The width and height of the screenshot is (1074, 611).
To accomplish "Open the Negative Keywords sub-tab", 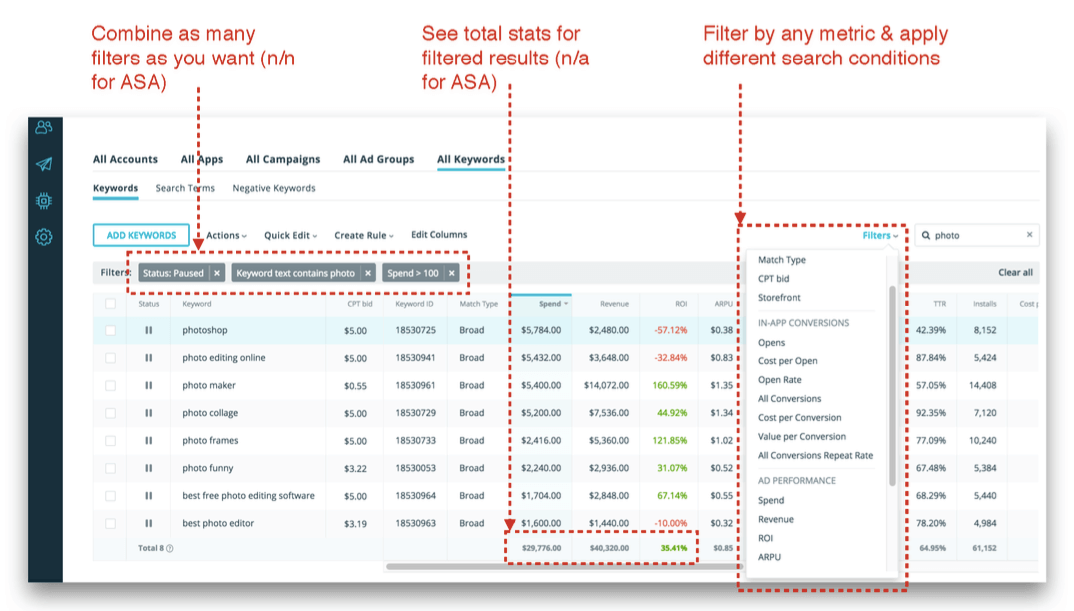I will [273, 188].
